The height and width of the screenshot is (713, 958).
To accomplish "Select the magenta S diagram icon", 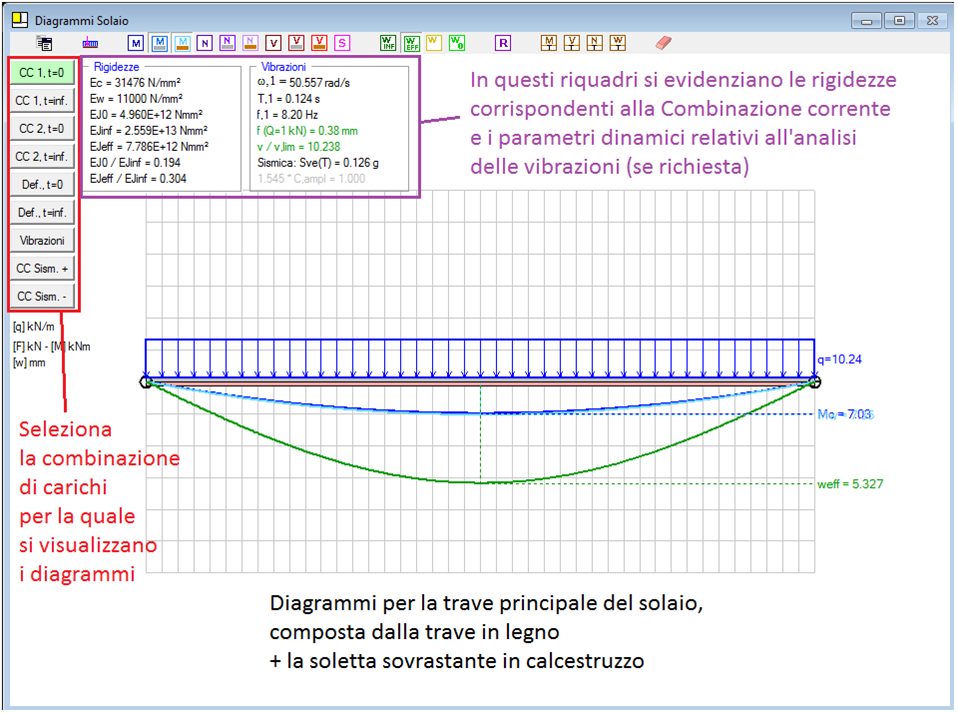I will tap(342, 43).
